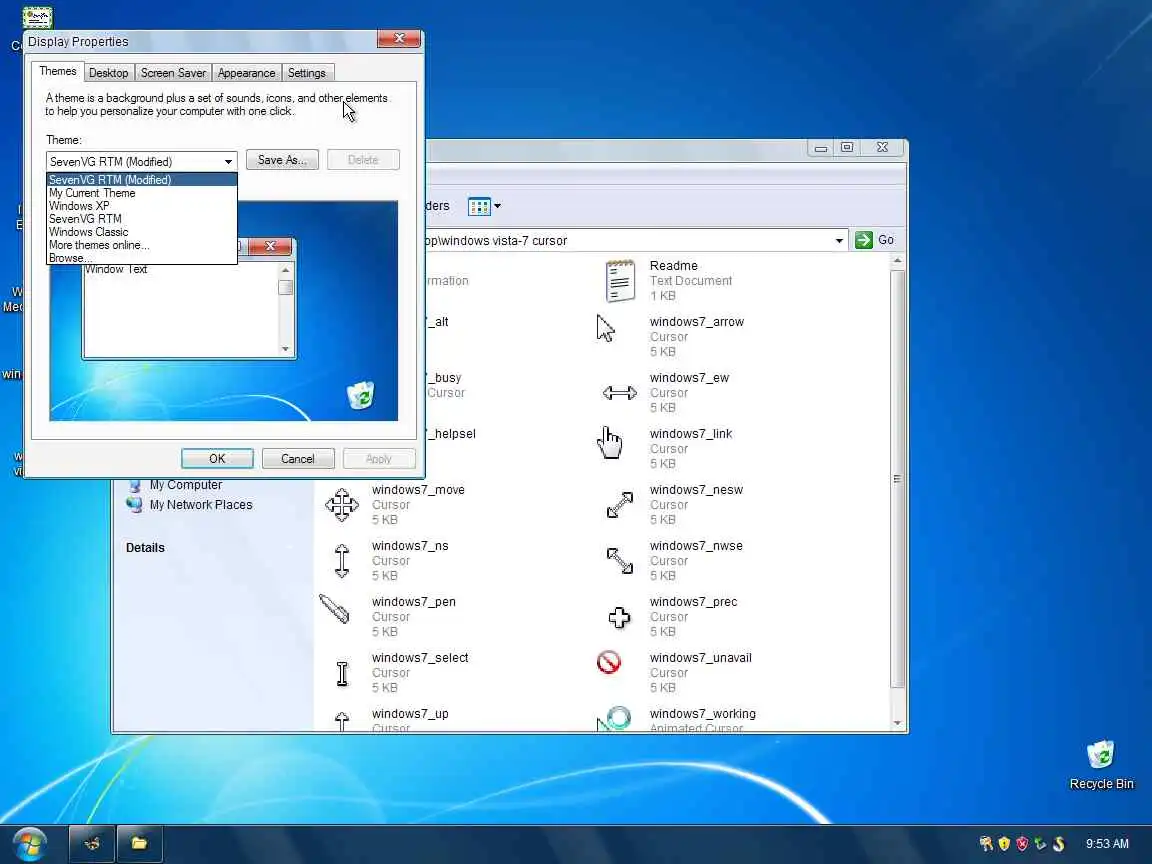This screenshot has width=1152, height=864.
Task: Select the windows7_working animated cursor icon
Action: pos(615,719)
